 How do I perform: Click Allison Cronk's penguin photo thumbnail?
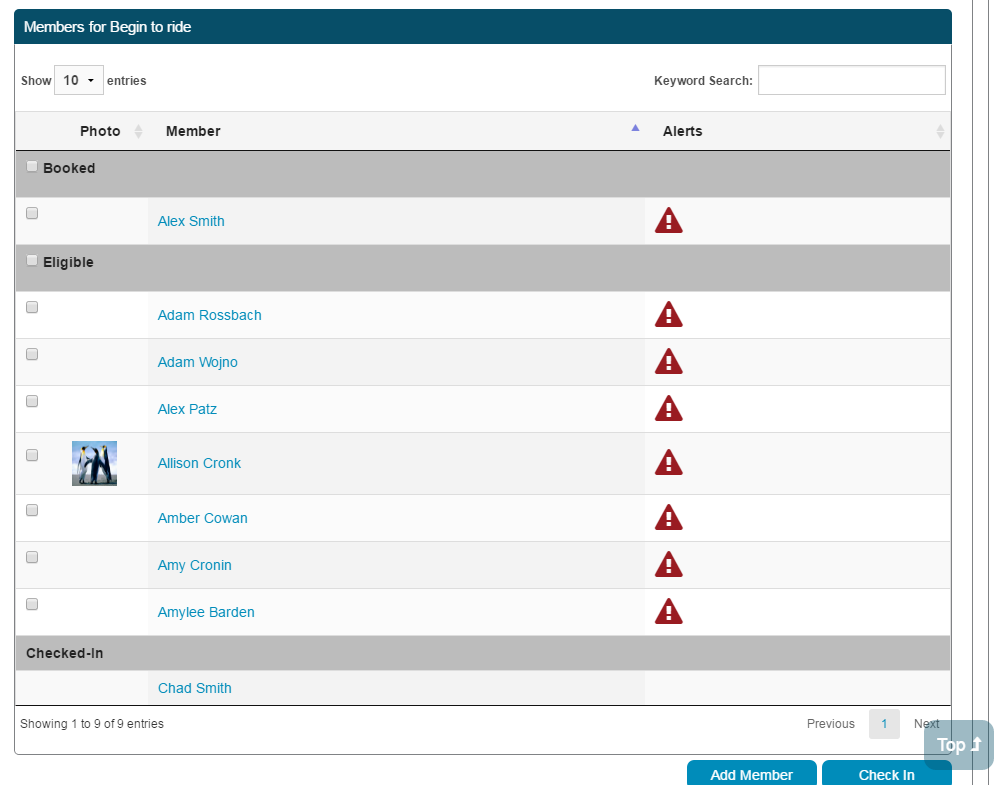click(94, 463)
